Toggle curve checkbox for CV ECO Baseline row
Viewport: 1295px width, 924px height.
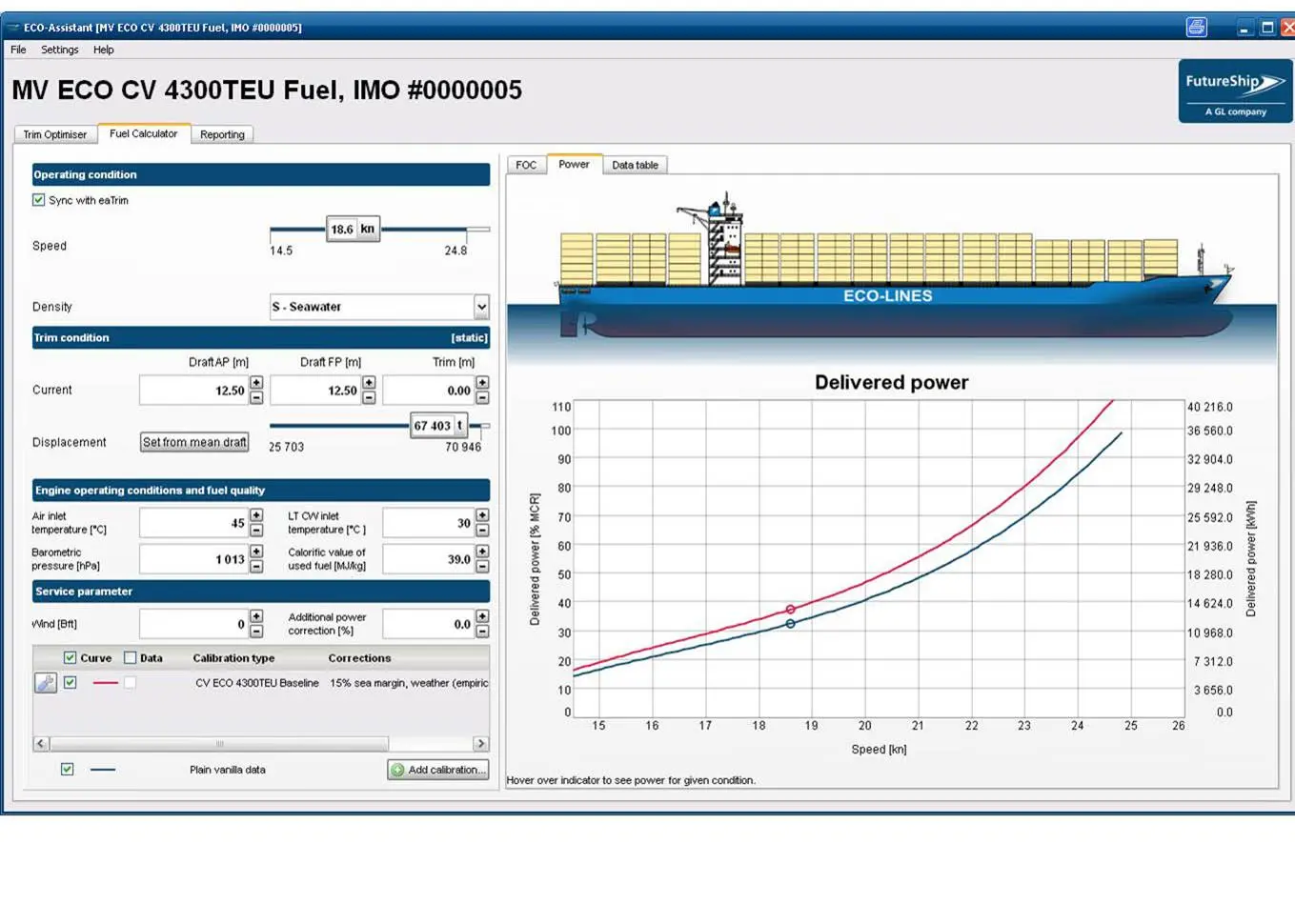tap(70, 683)
